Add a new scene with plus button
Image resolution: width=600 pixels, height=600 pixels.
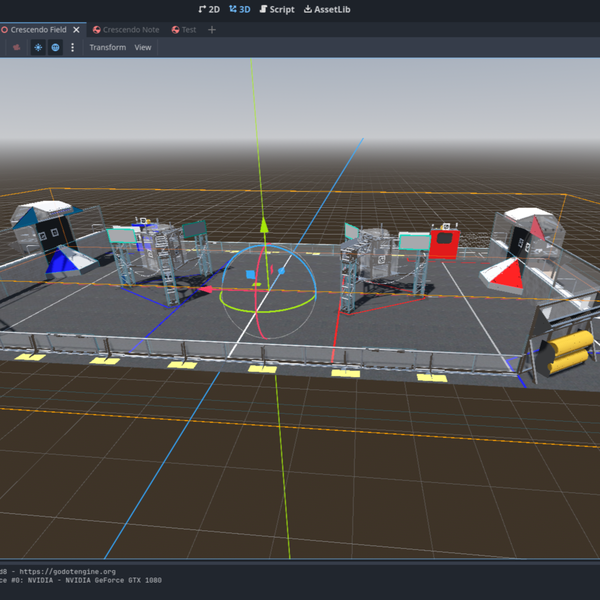(x=212, y=30)
